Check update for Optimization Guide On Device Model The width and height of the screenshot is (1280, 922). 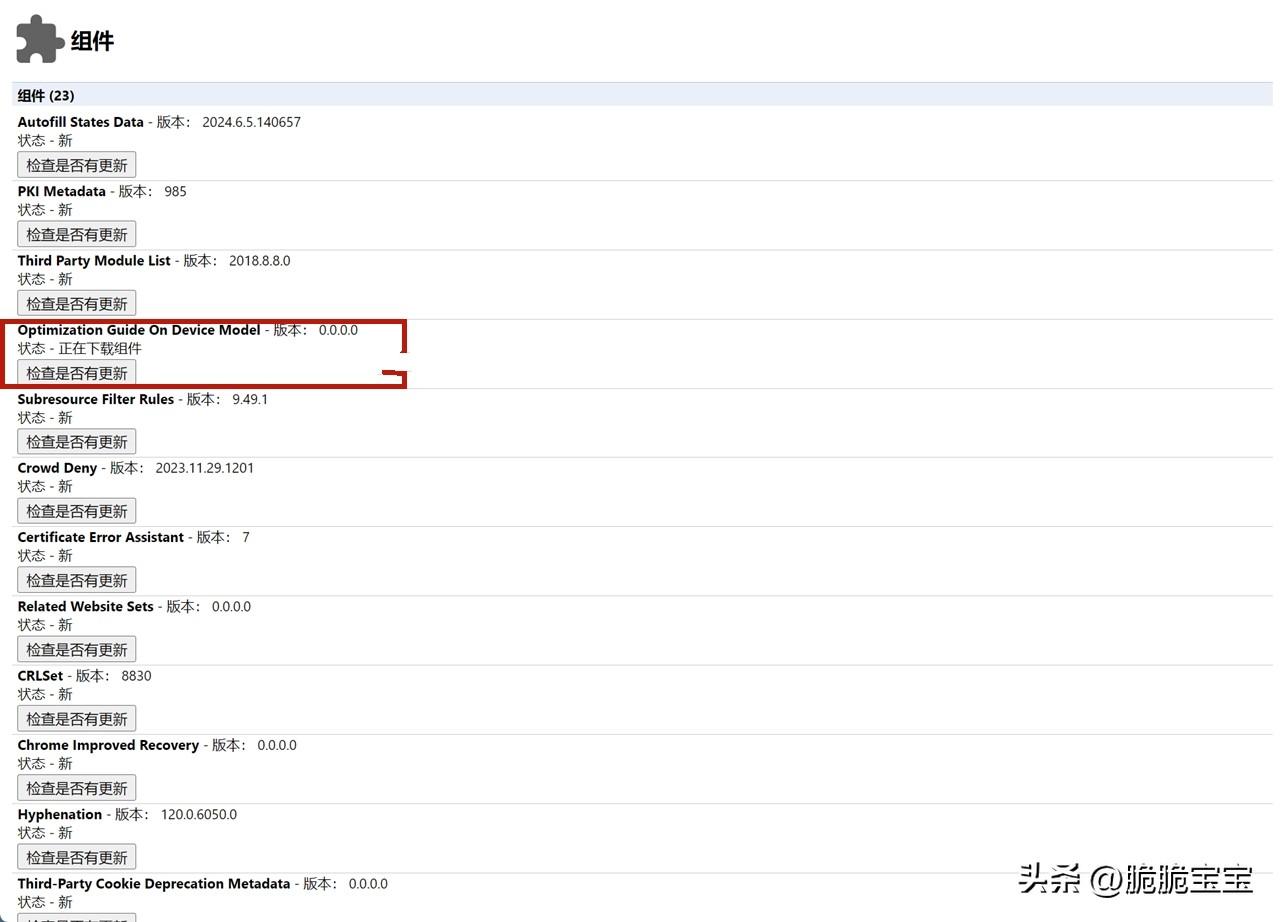coord(77,373)
